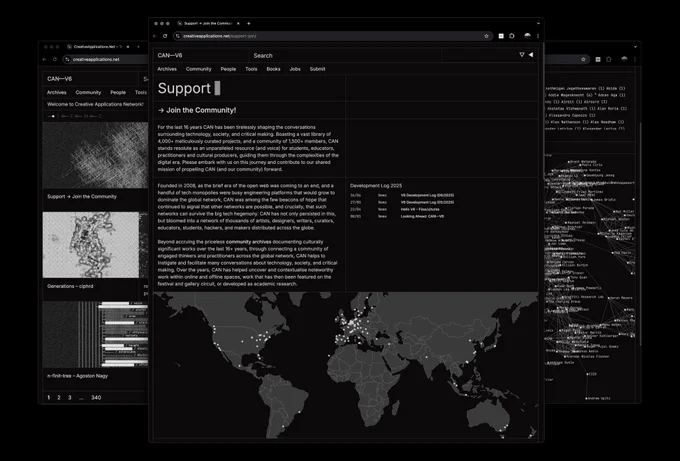Click the CAN—V6 logo in the left window
The image size is (680, 461).
point(59,78)
